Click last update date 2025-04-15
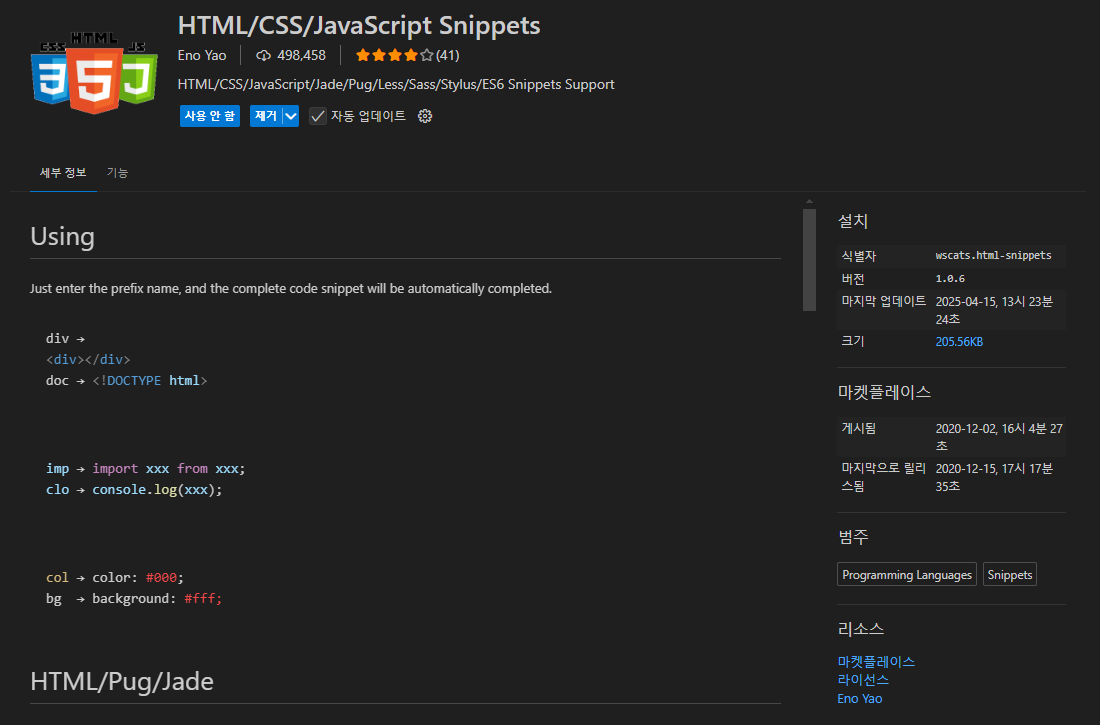The height and width of the screenshot is (725, 1100). pos(994,310)
